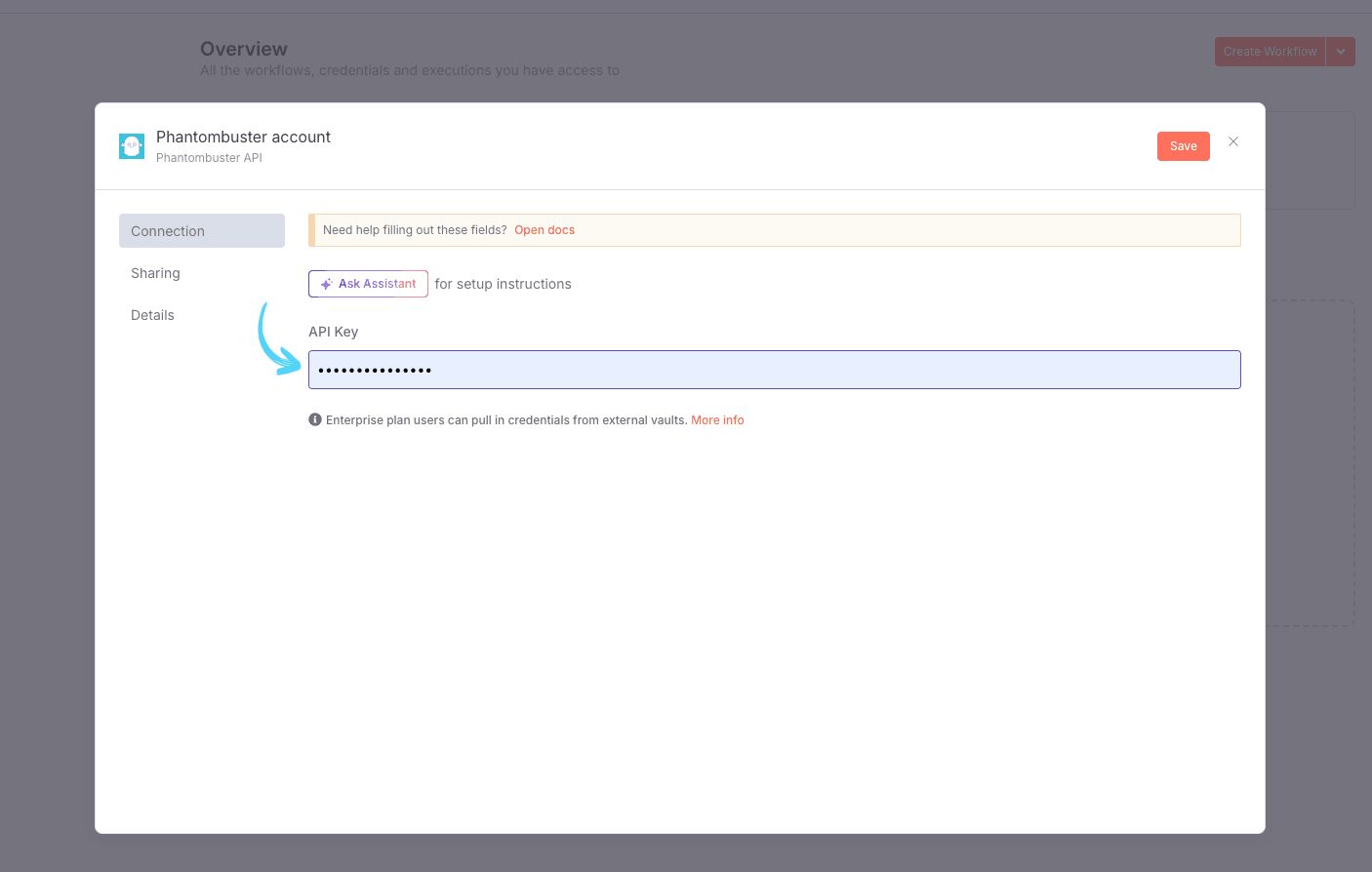The width and height of the screenshot is (1372, 872).
Task: Follow the More info link
Action: click(717, 420)
